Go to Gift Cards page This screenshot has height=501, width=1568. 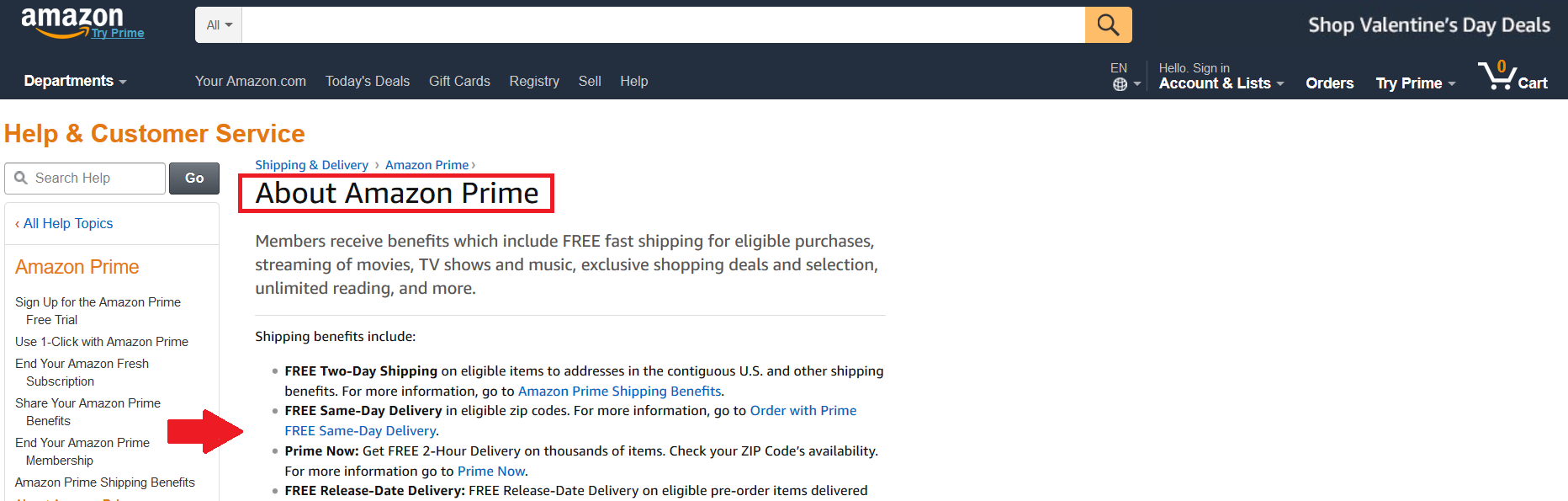[x=459, y=81]
